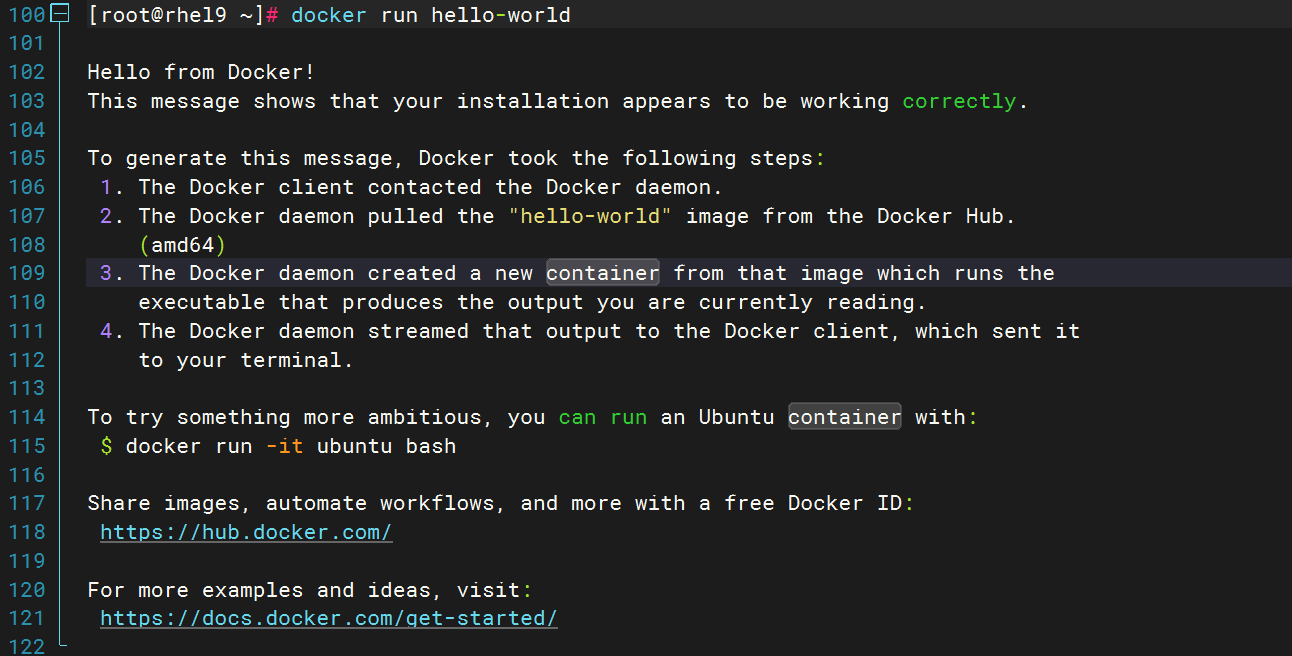This screenshot has width=1292, height=656.
Task: Click the highlighted 'container' word on line 109
Action: [602, 273]
